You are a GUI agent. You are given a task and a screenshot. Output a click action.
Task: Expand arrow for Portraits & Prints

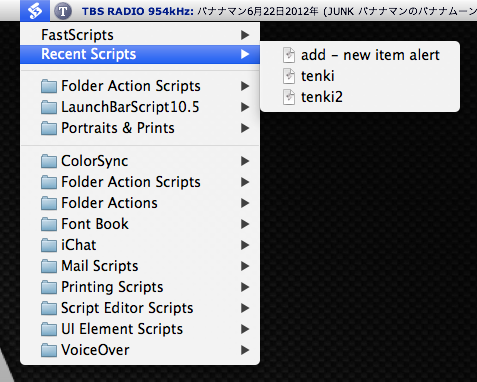point(245,128)
